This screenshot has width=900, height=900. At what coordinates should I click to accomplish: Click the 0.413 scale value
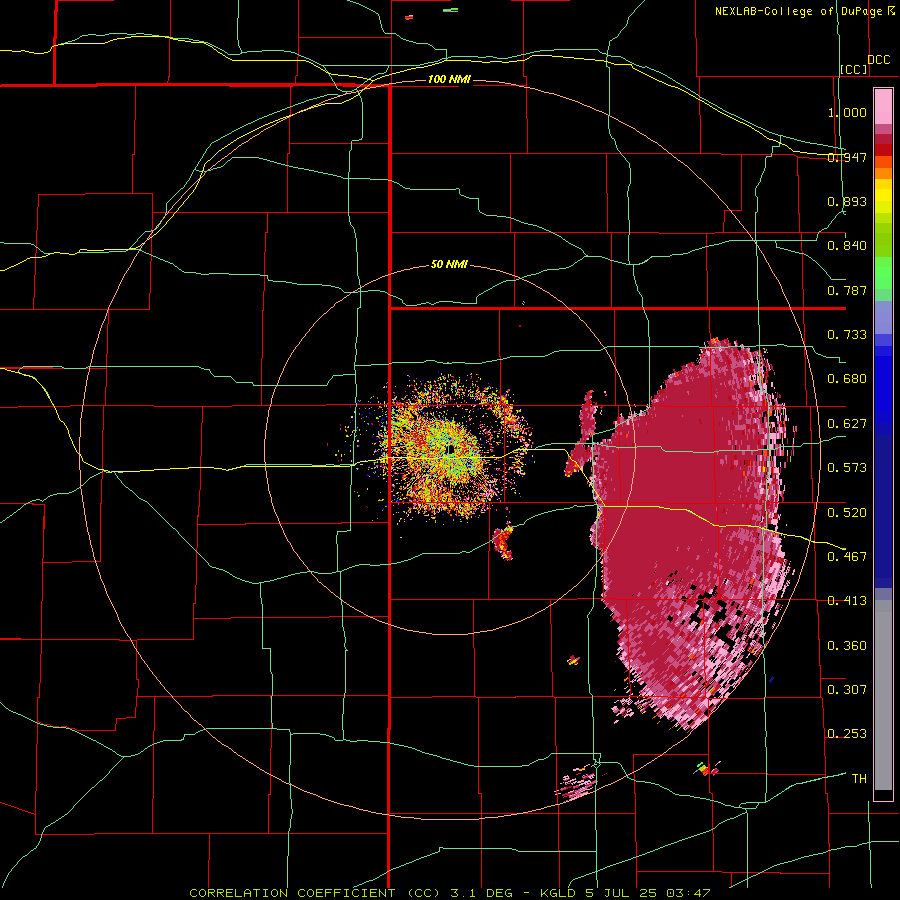click(847, 601)
